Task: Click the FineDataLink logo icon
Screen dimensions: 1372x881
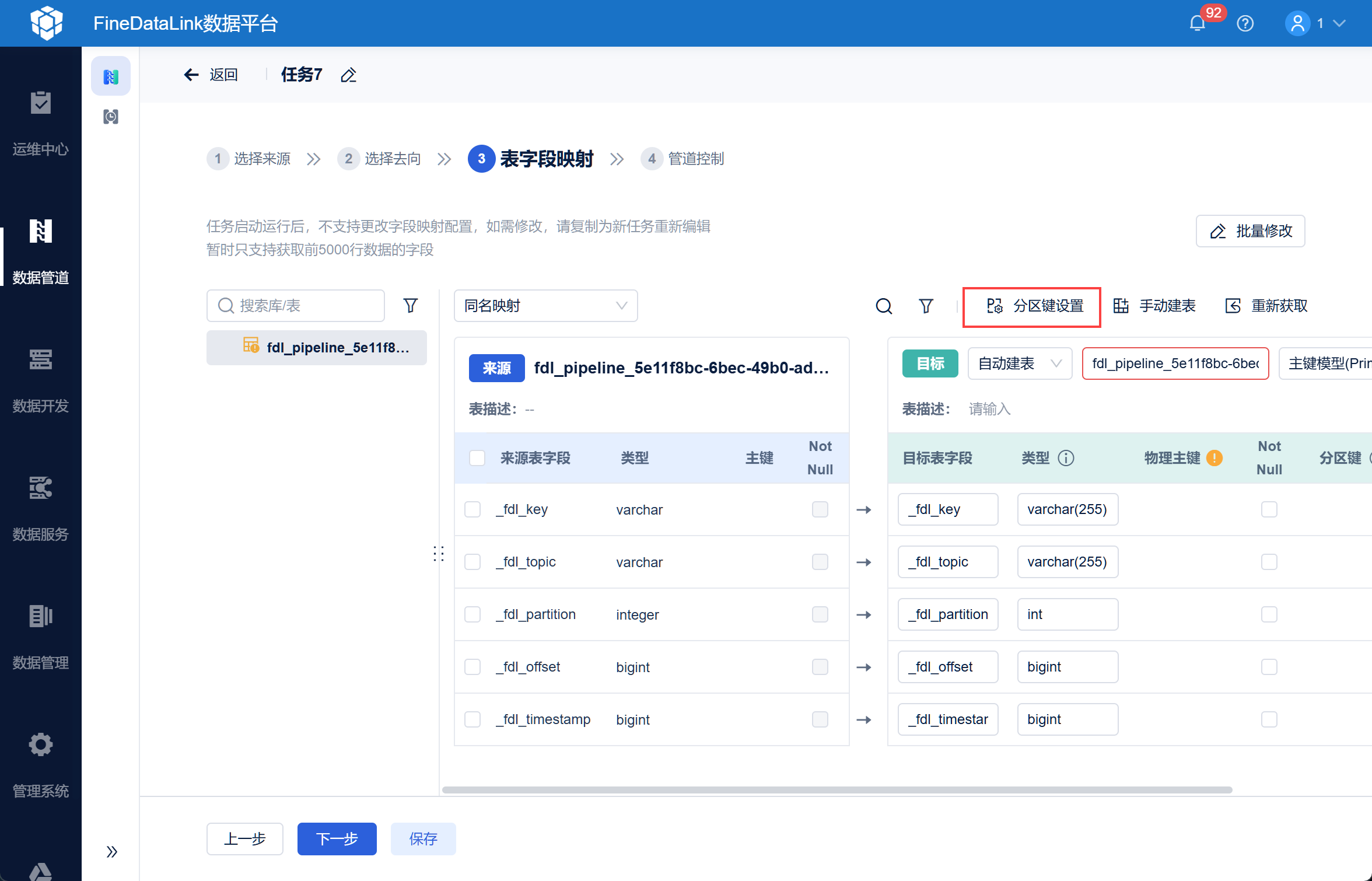Action: tap(47, 23)
